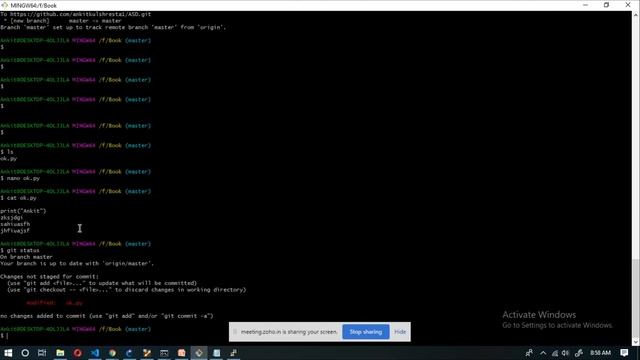Image resolution: width=640 pixels, height=360 pixels.
Task: Open the Windows Start menu
Action: click(x=8, y=353)
